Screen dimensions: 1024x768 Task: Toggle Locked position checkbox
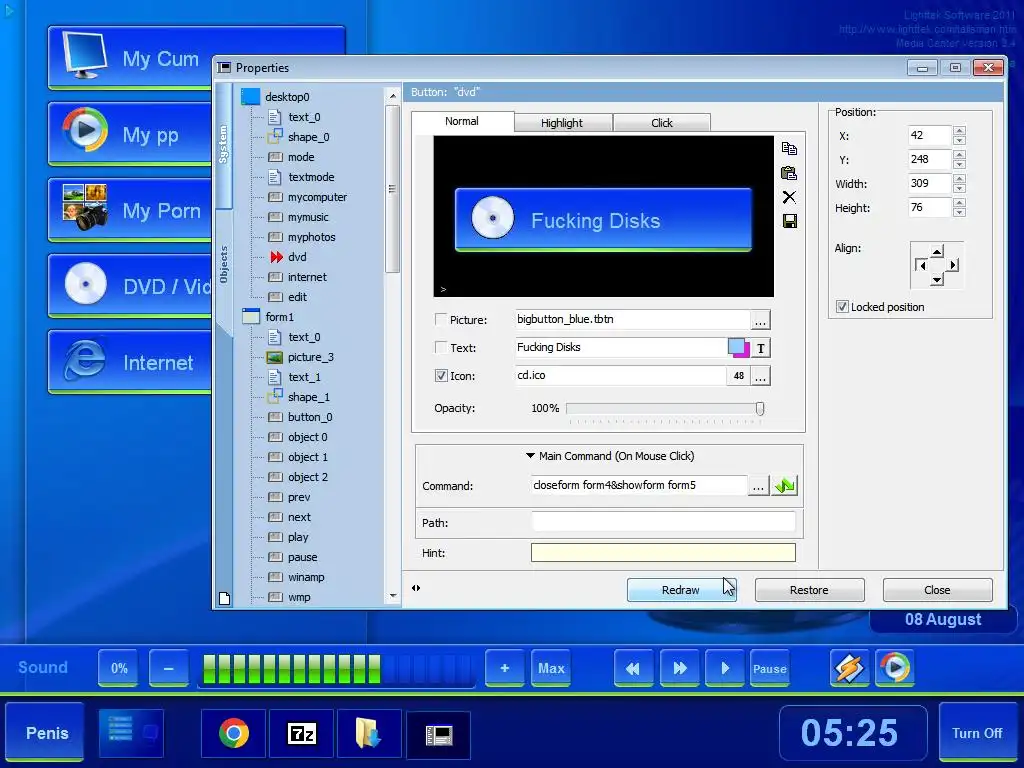point(842,307)
